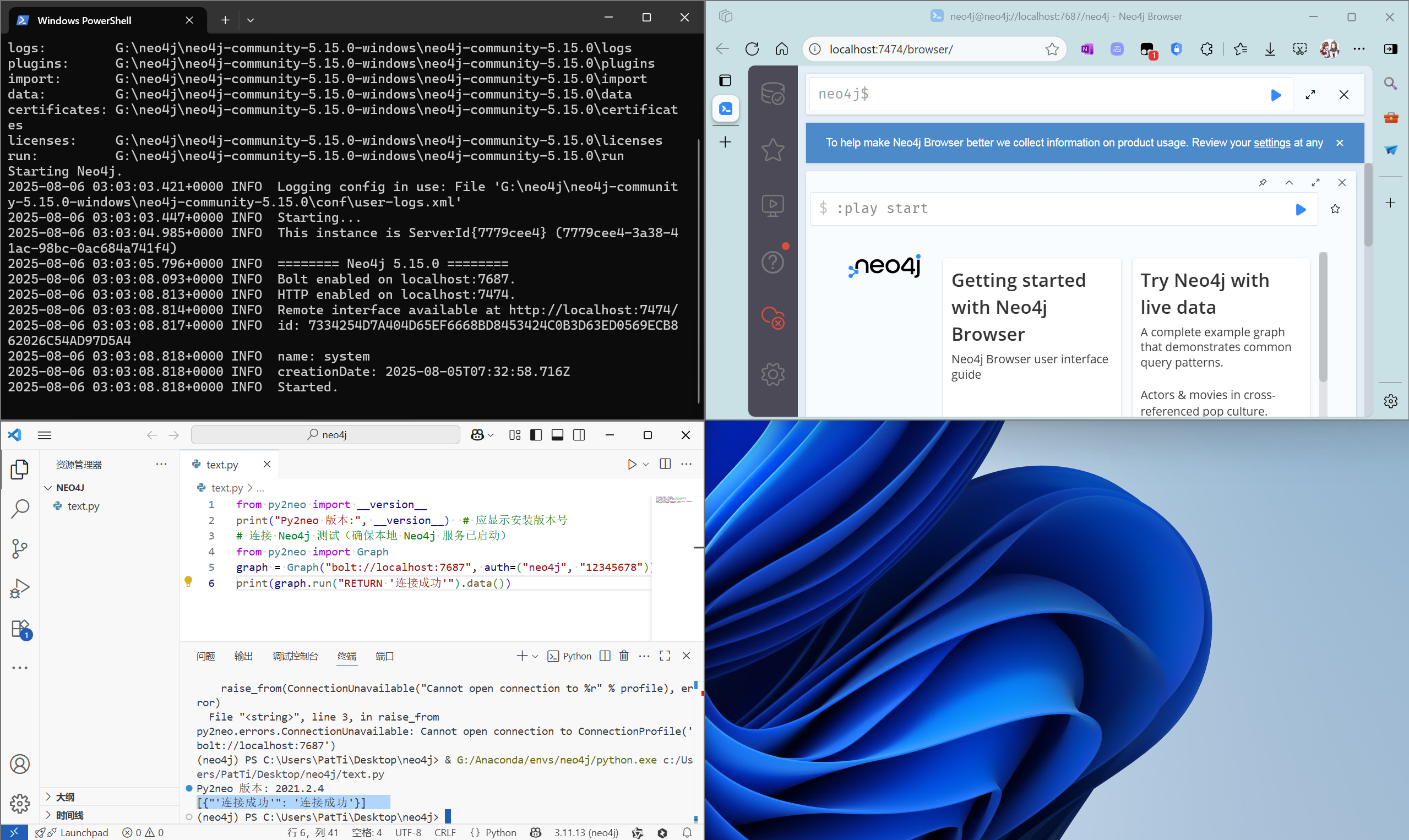Add new tab in Windows PowerShell
Screen dimensions: 1409x840
225,20
